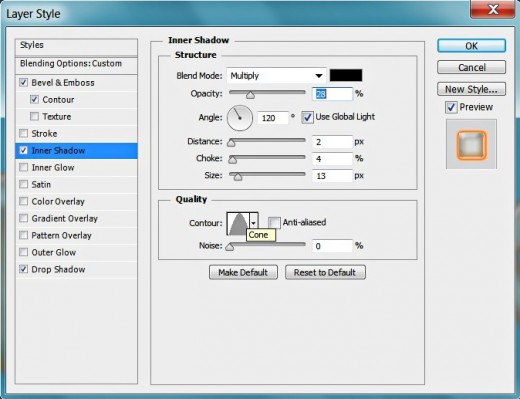
Task: Enable the Texture checkbox
Action: click(x=34, y=116)
